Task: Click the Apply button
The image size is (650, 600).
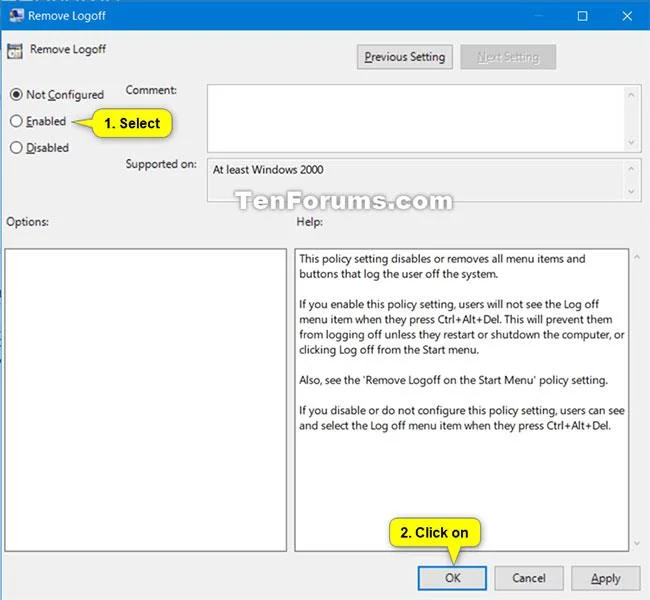Action: (x=605, y=578)
